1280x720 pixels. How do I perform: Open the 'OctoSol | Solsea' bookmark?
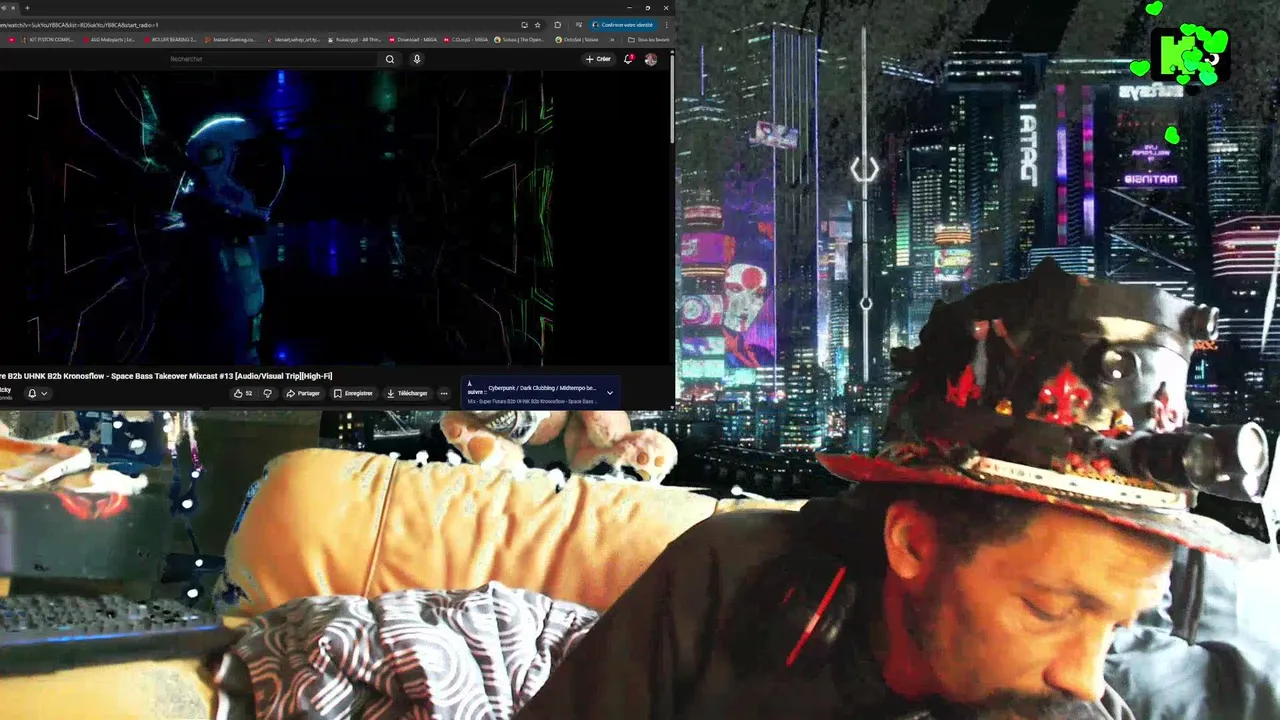[578, 40]
